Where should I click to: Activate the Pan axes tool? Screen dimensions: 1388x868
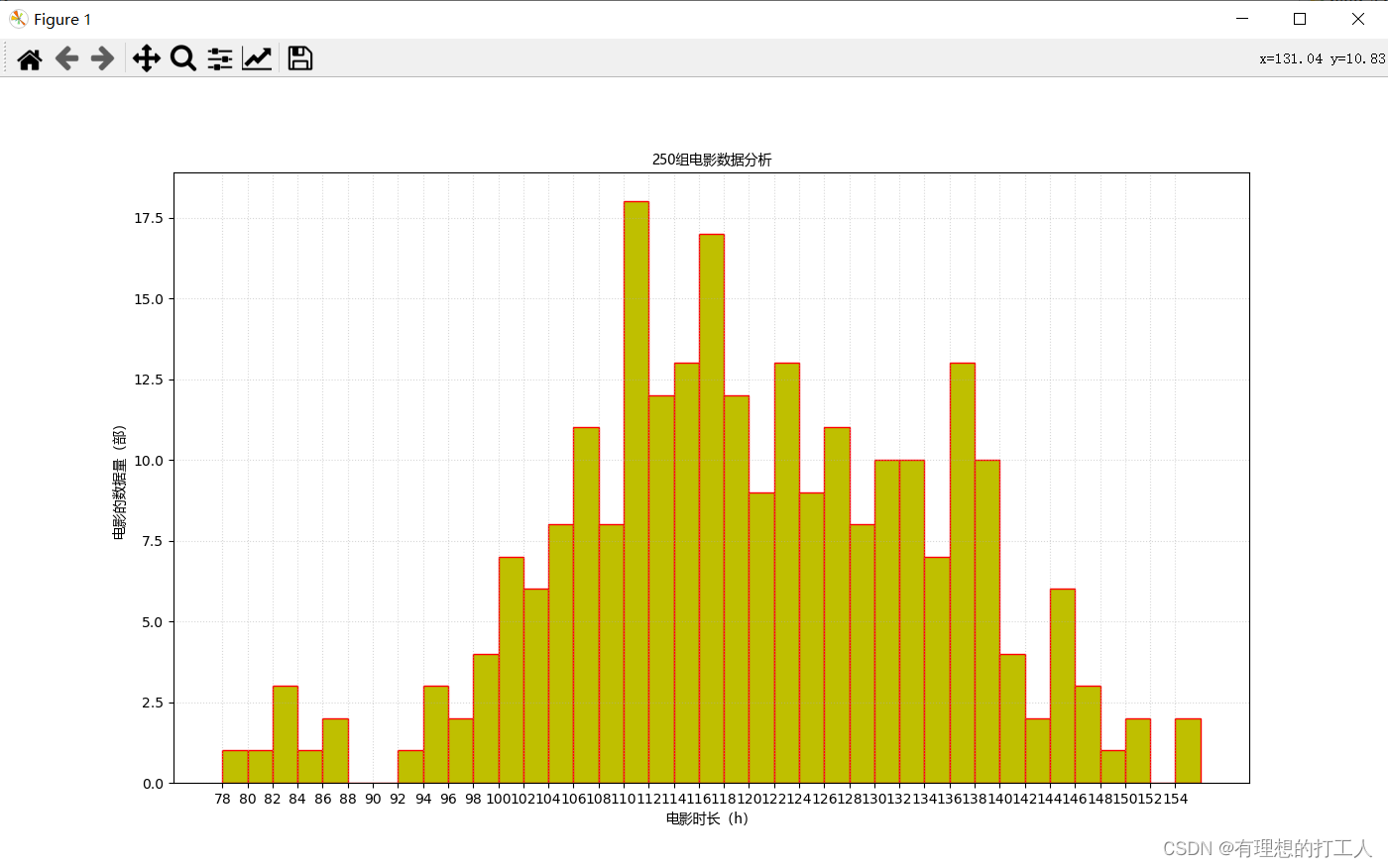[x=147, y=58]
